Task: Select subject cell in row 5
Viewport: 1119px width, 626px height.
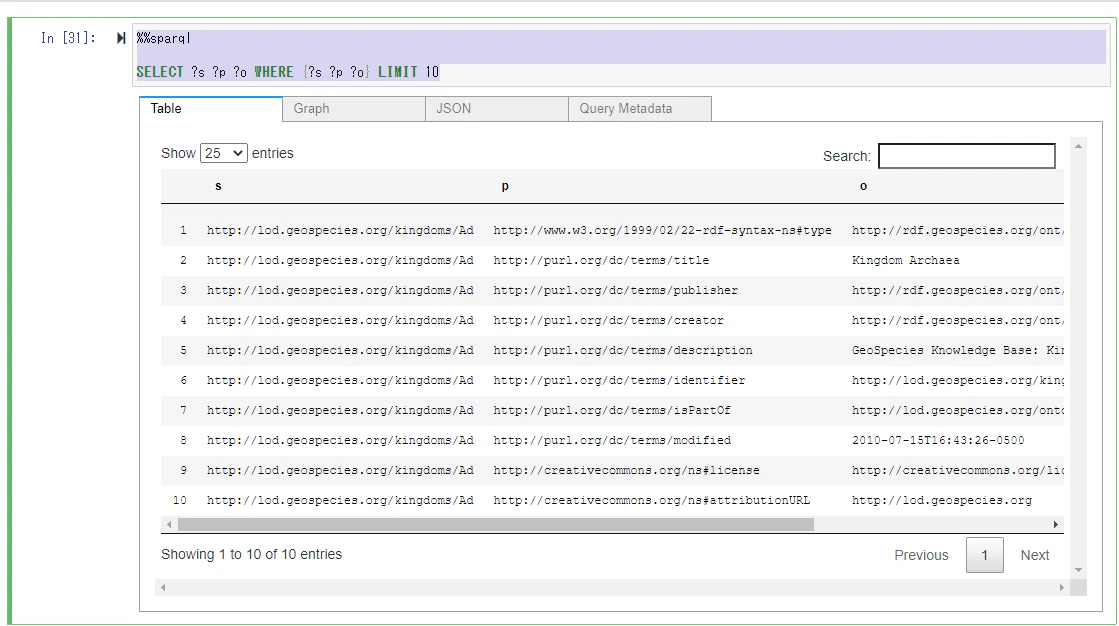Action: [340, 350]
